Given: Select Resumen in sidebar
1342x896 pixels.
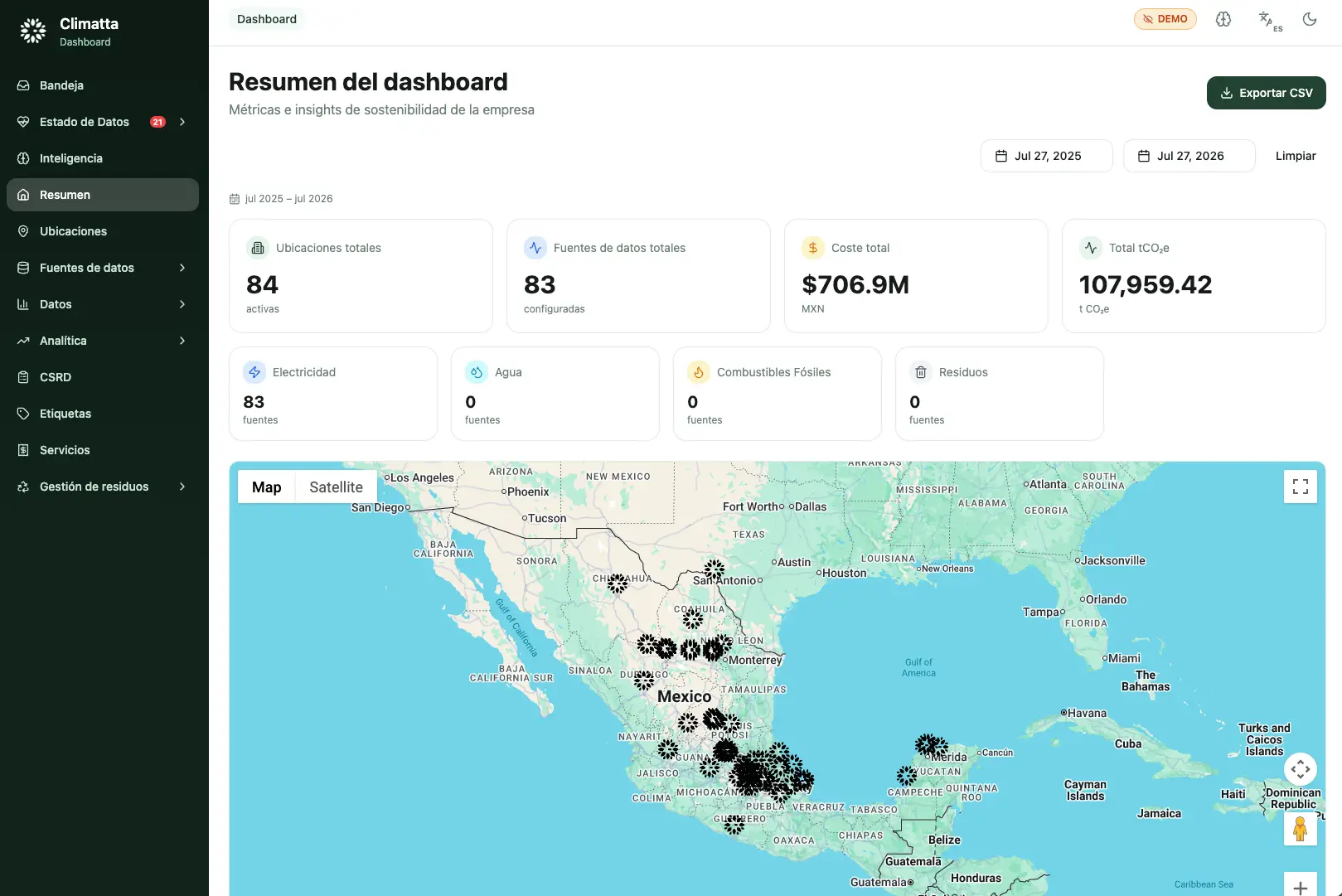Looking at the screenshot, I should tap(103, 195).
